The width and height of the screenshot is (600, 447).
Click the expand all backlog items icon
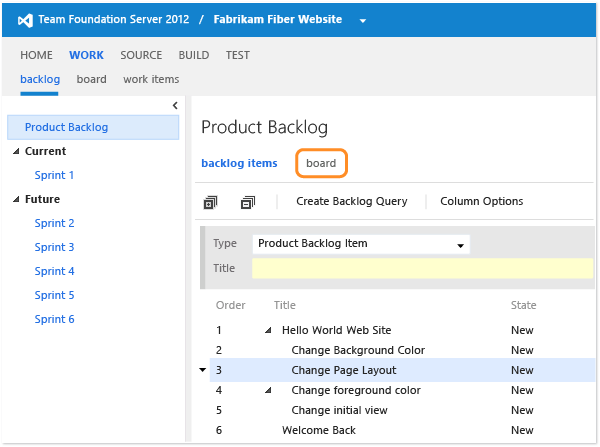(210, 202)
